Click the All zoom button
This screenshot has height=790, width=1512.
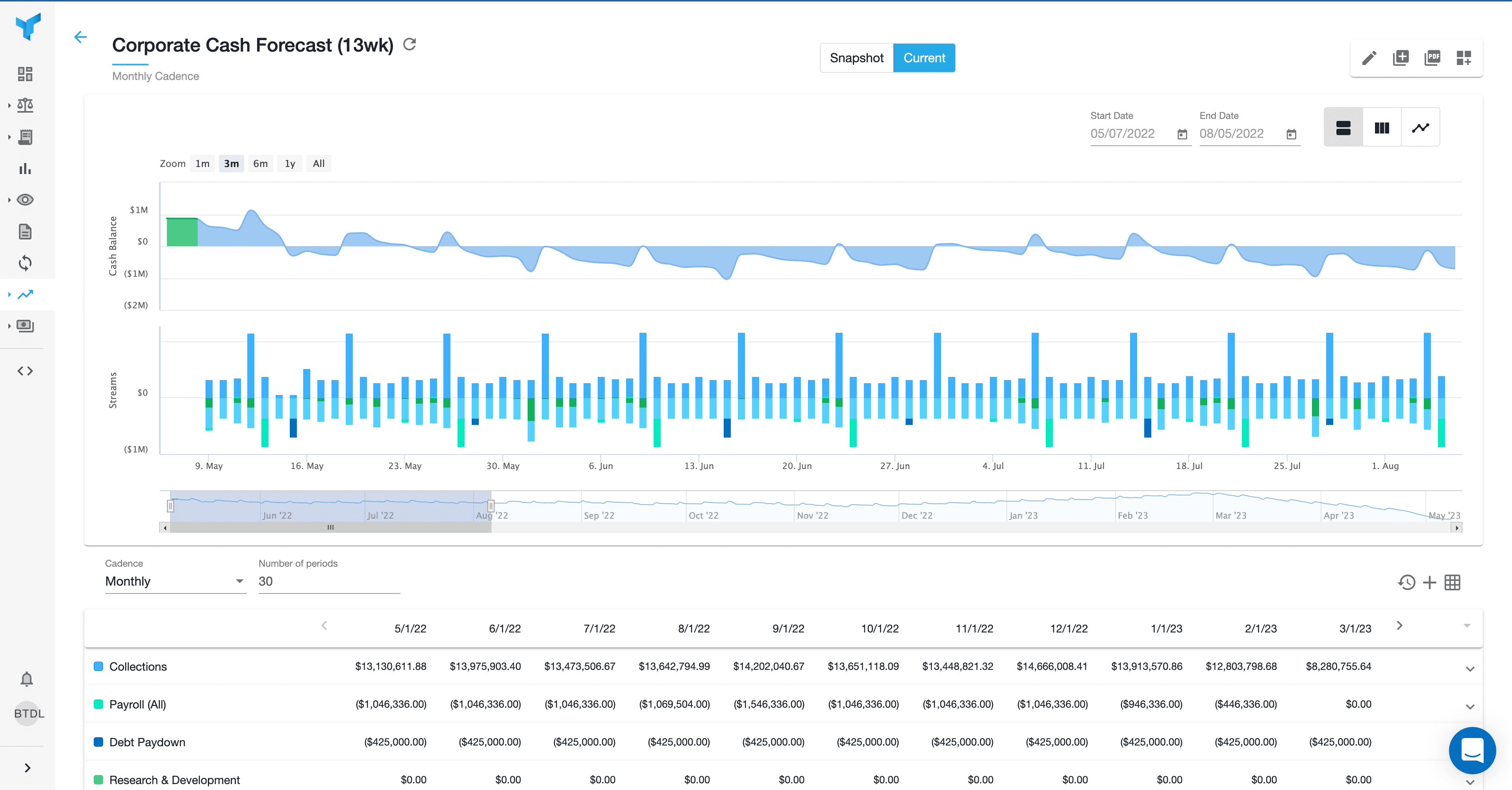318,164
